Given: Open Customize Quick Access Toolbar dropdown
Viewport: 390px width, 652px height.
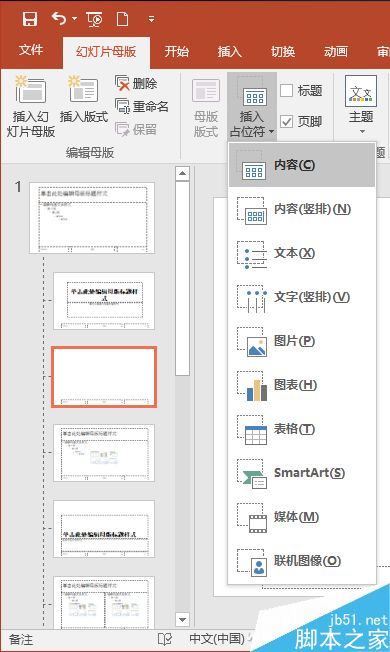Looking at the screenshot, I should coord(151,19).
